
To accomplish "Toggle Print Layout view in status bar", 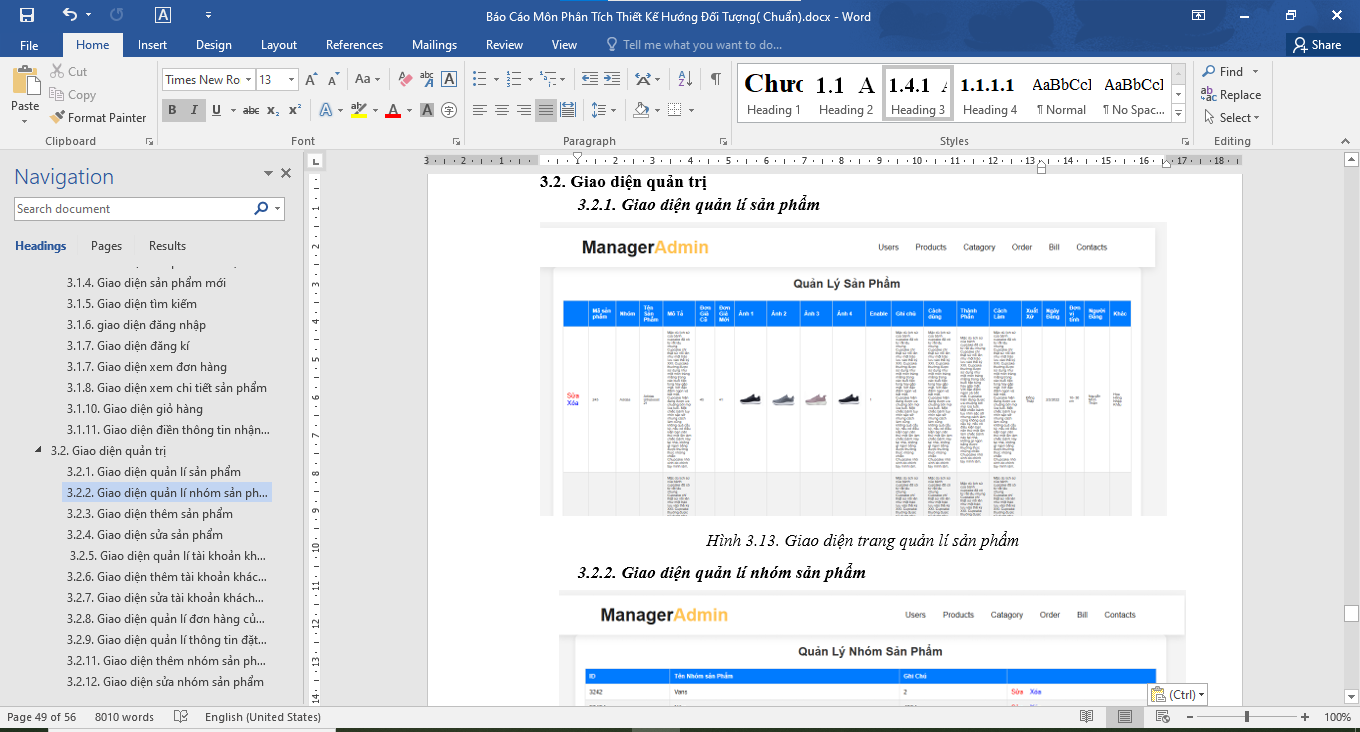I will pos(1126,717).
